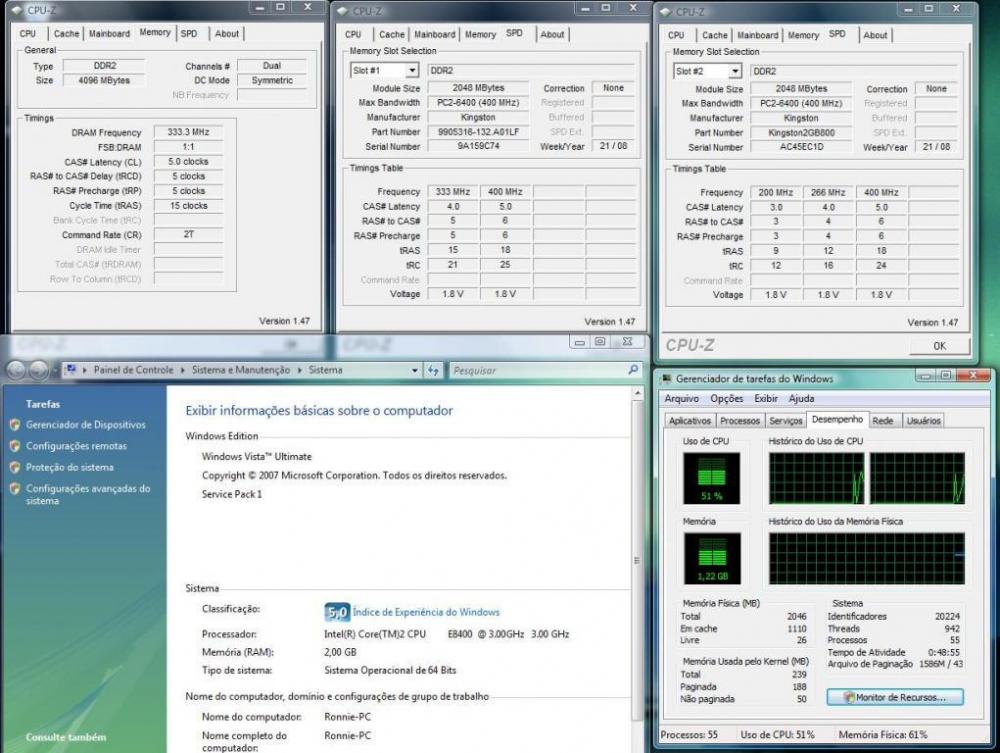Viewport: 1000px width, 753px height.
Task: Click the shield icon beside Gerenciador de Dispositivos
Action: coord(14,425)
